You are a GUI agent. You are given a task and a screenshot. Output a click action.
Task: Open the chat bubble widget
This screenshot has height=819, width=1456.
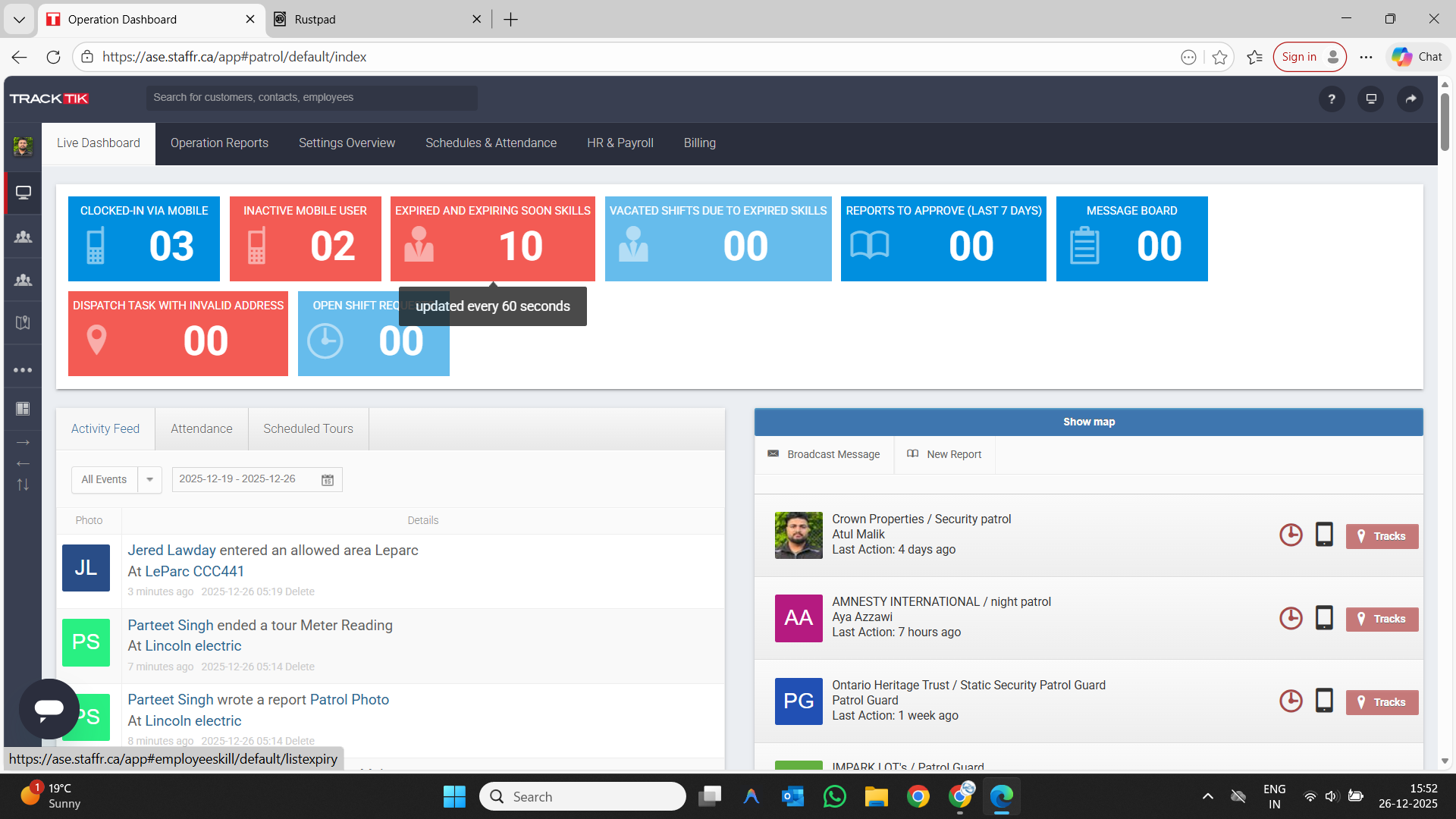49,708
